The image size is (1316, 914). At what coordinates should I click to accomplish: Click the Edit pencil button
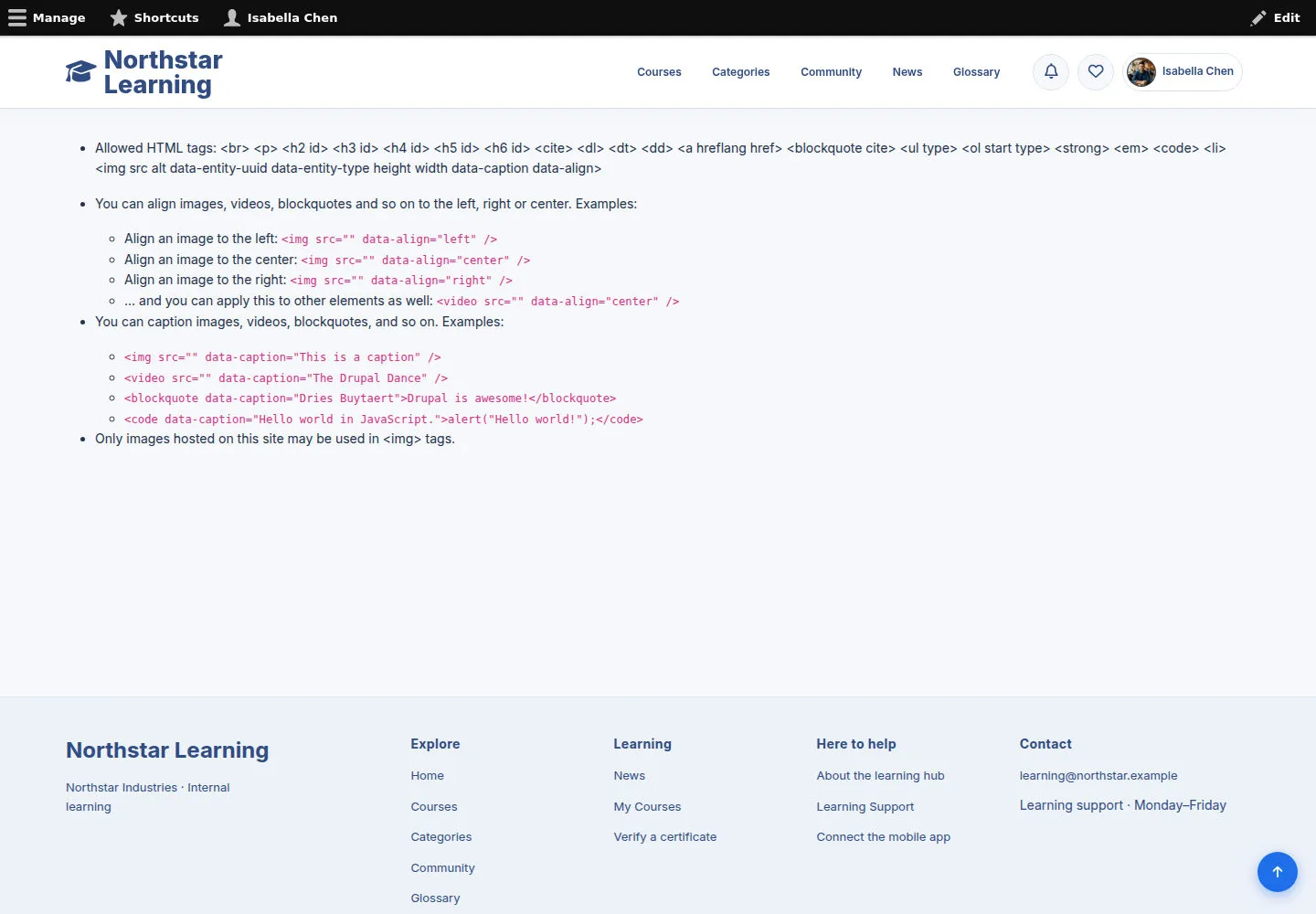coord(1275,17)
